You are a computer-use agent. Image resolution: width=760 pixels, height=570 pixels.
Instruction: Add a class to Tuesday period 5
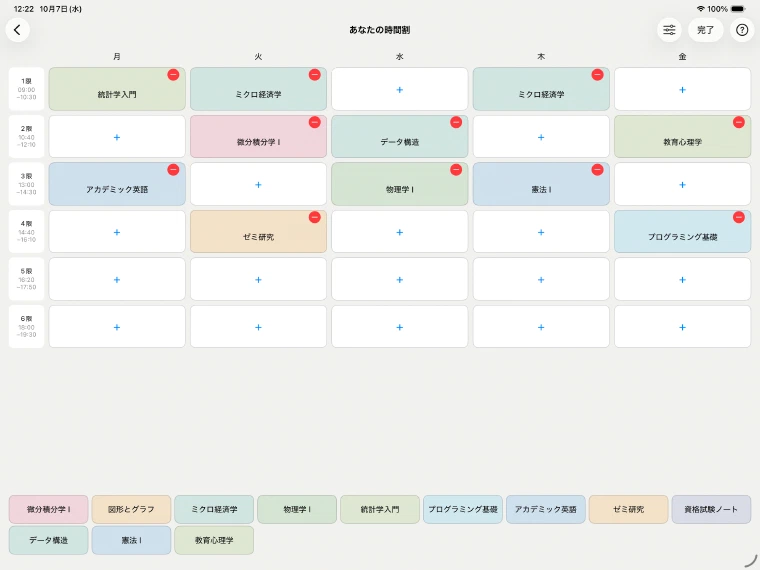coord(258,279)
